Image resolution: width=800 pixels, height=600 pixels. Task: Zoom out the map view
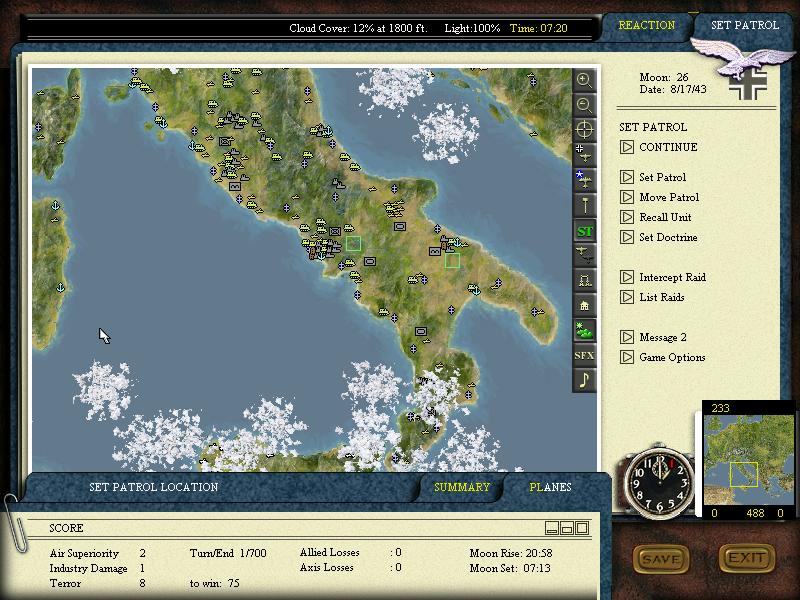(584, 105)
